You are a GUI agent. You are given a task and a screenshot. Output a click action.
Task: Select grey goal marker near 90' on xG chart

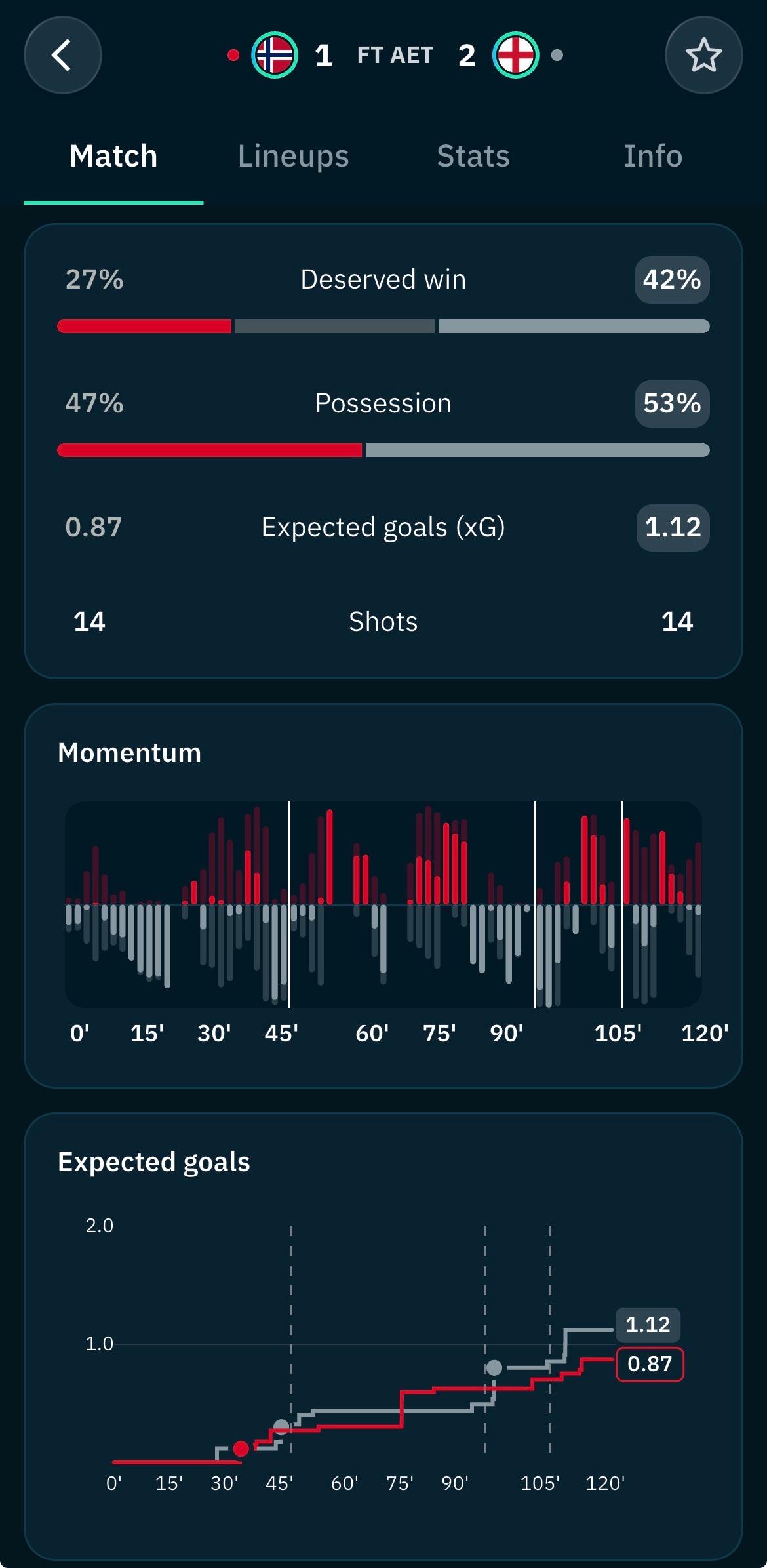[x=494, y=1367]
